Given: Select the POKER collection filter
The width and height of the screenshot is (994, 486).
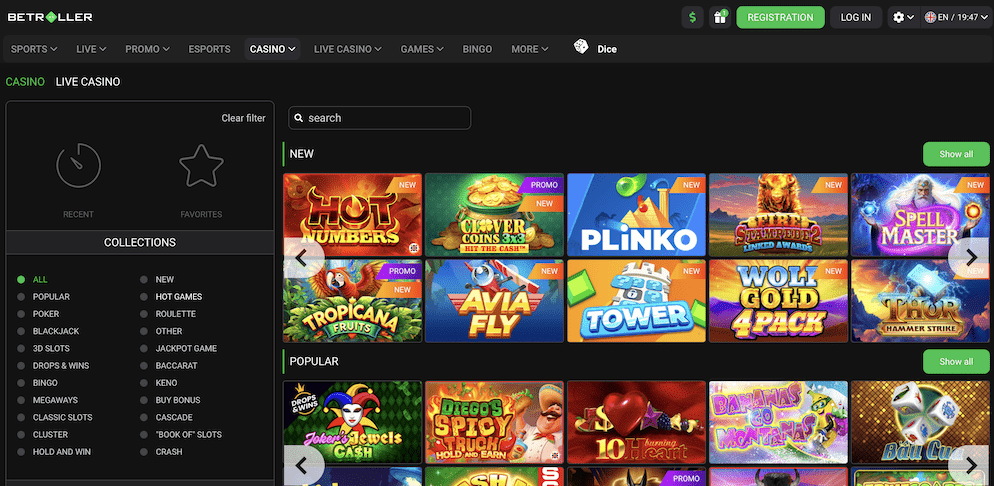Looking at the screenshot, I should pyautogui.click(x=38, y=314).
